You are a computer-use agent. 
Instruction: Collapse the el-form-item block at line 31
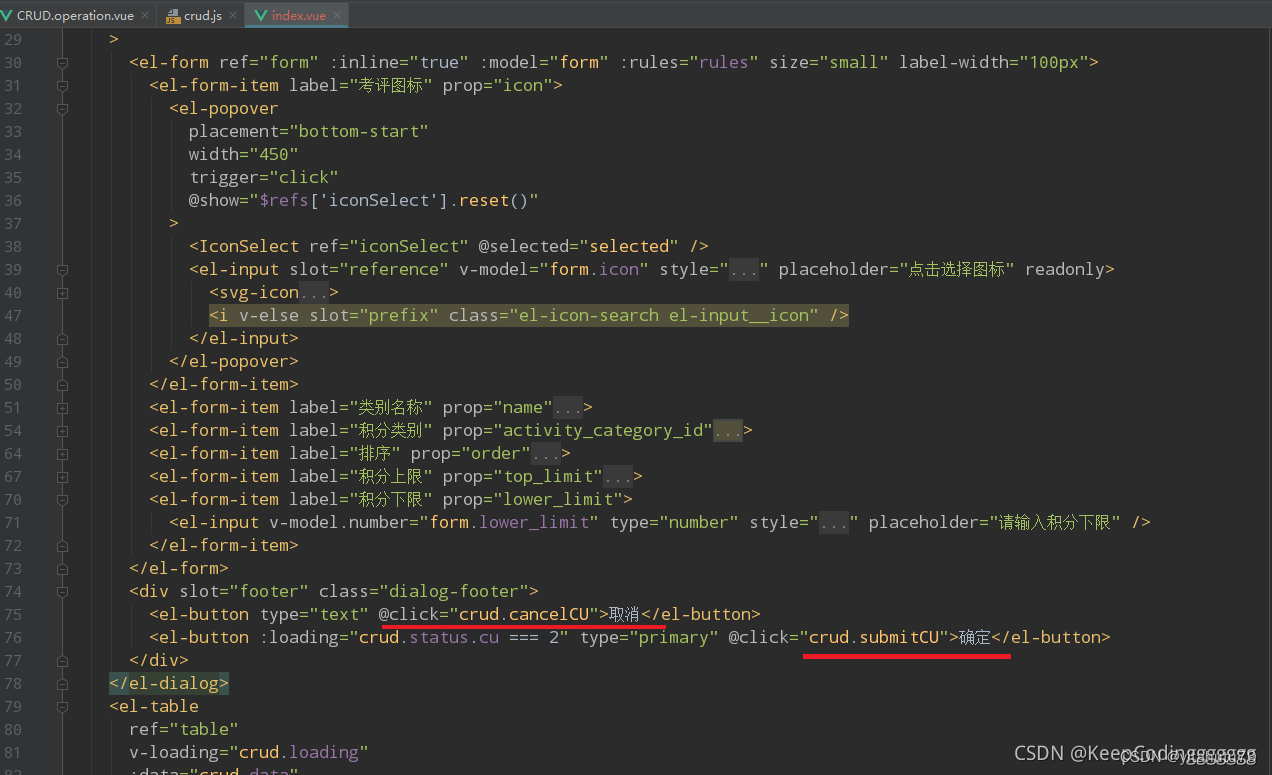(62, 85)
